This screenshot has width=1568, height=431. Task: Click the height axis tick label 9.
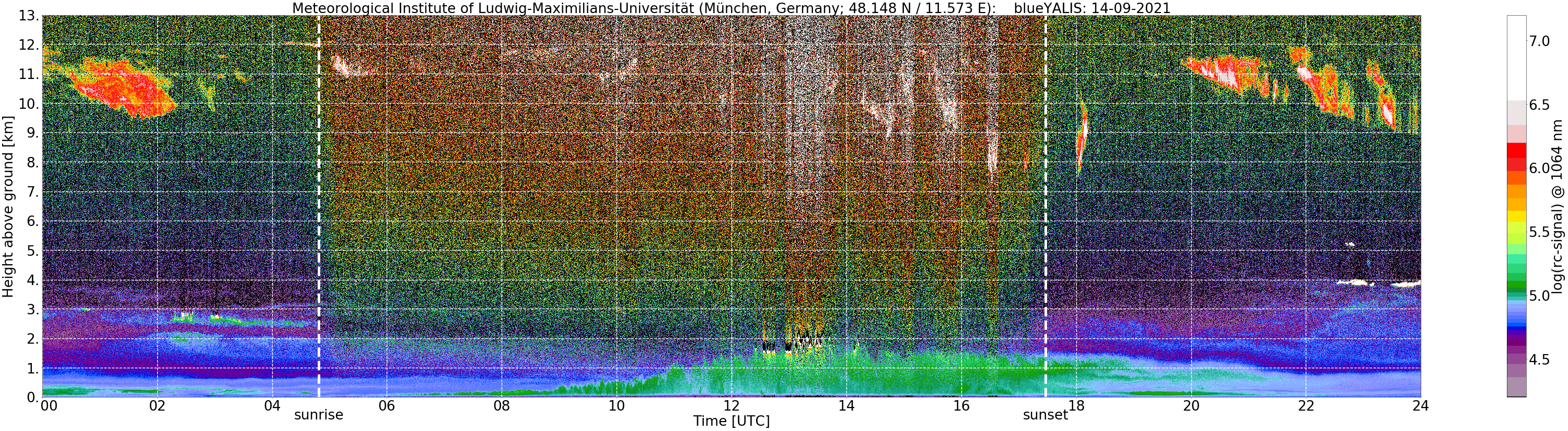(x=33, y=133)
